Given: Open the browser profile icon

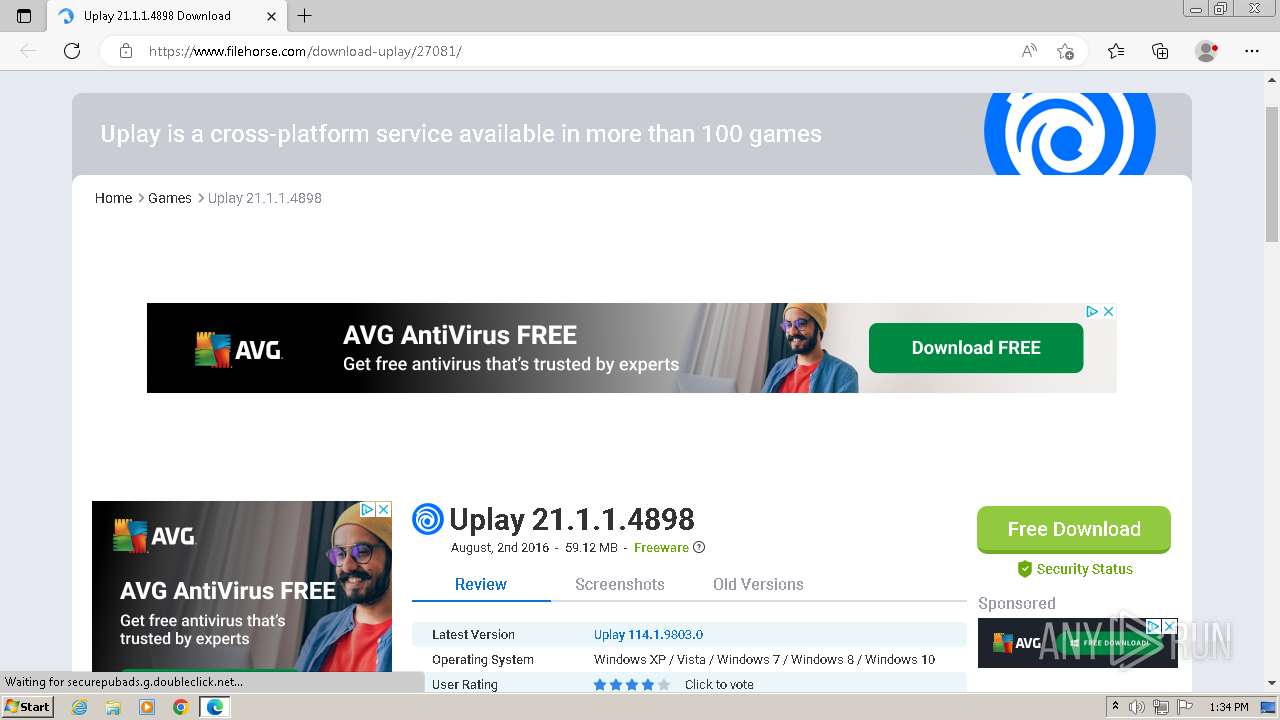Looking at the screenshot, I should click(x=1206, y=51).
